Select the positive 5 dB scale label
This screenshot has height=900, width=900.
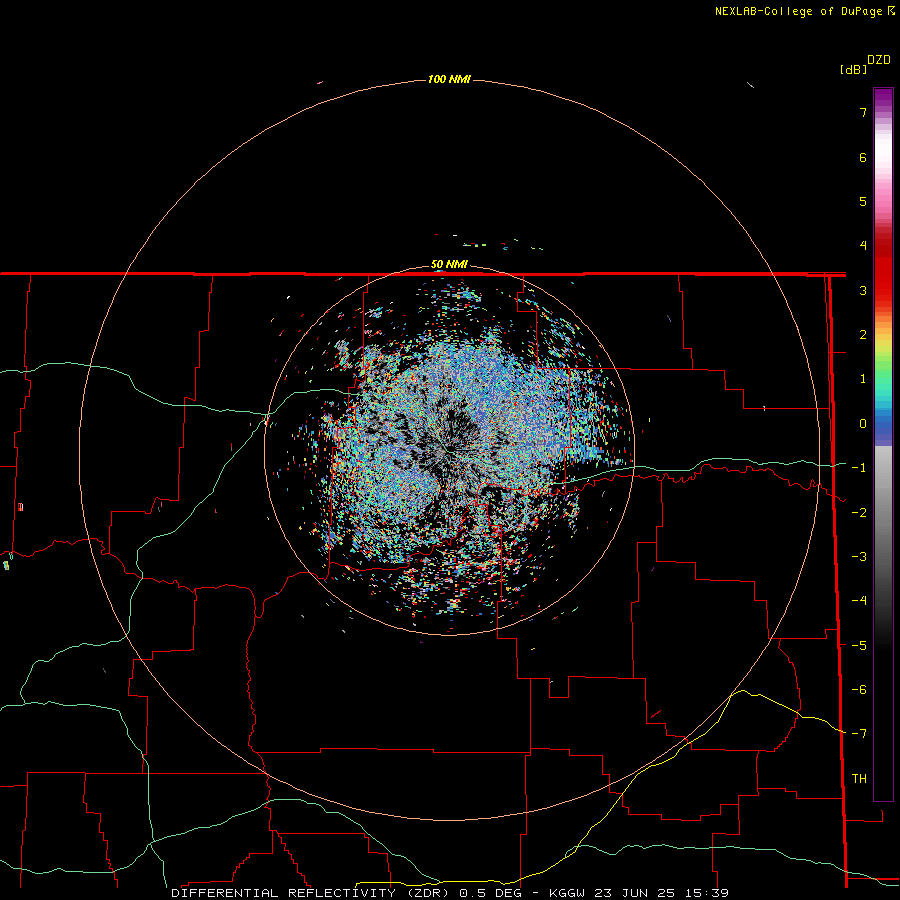863,201
